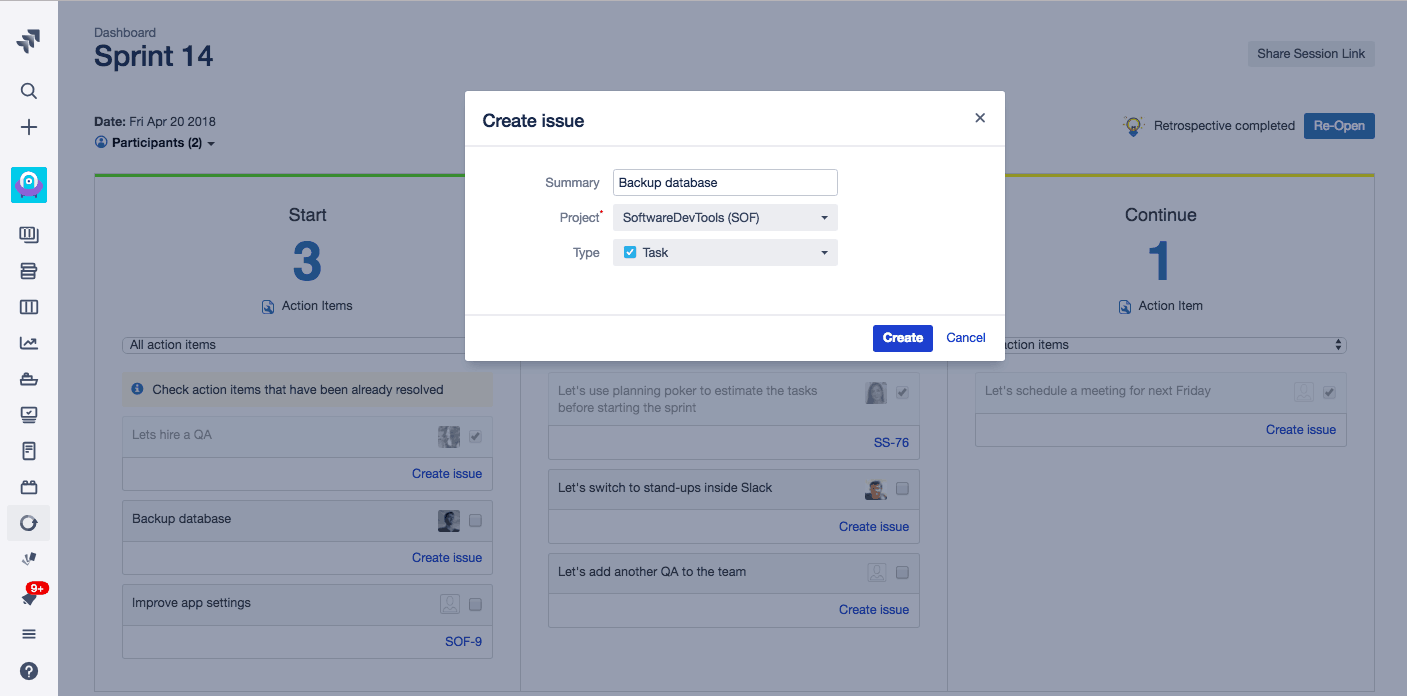Image resolution: width=1407 pixels, height=696 pixels.
Task: Click the Jira logo at the top of sidebar
Action: tap(28, 40)
